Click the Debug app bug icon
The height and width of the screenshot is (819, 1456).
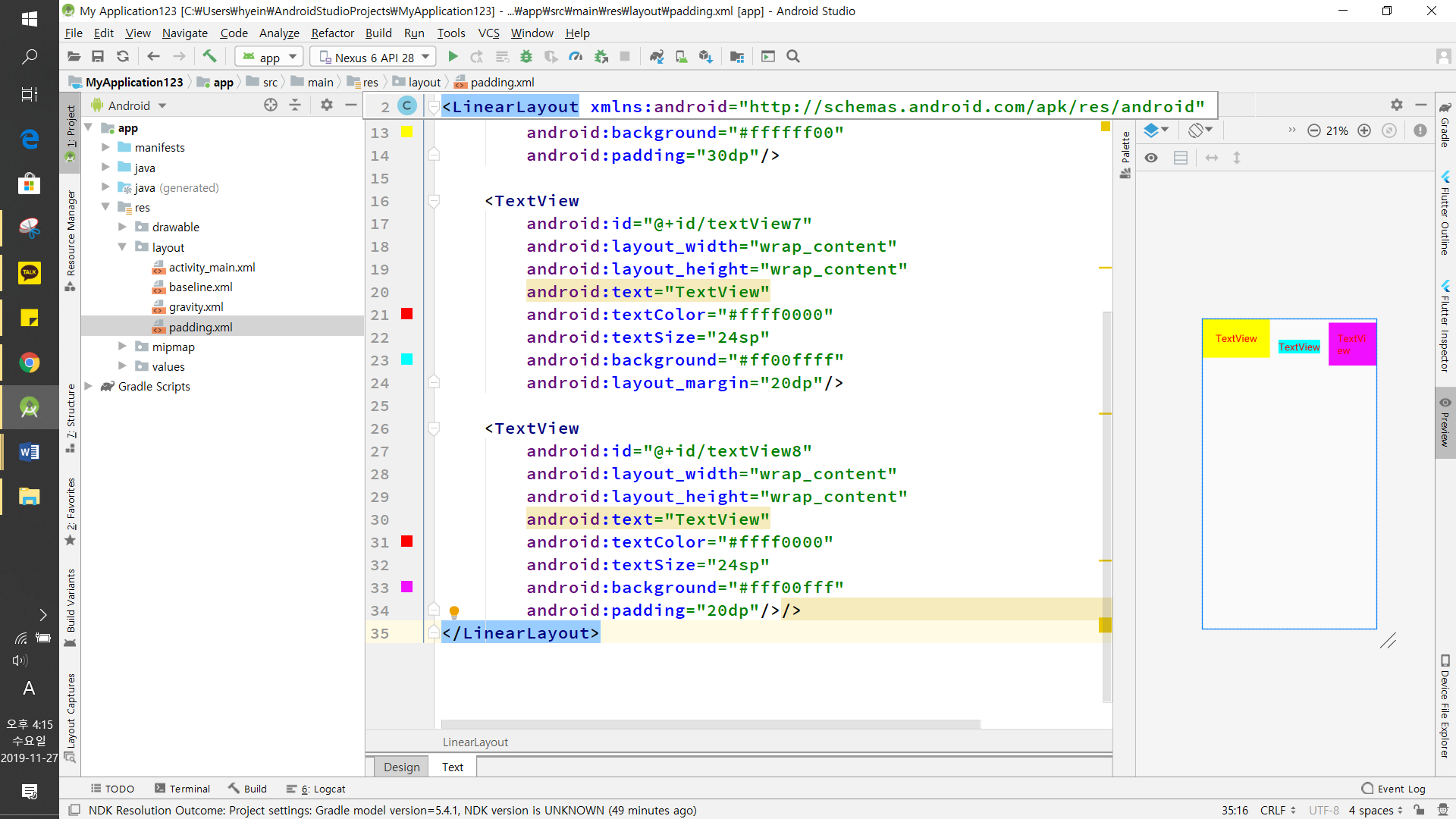[x=526, y=57]
